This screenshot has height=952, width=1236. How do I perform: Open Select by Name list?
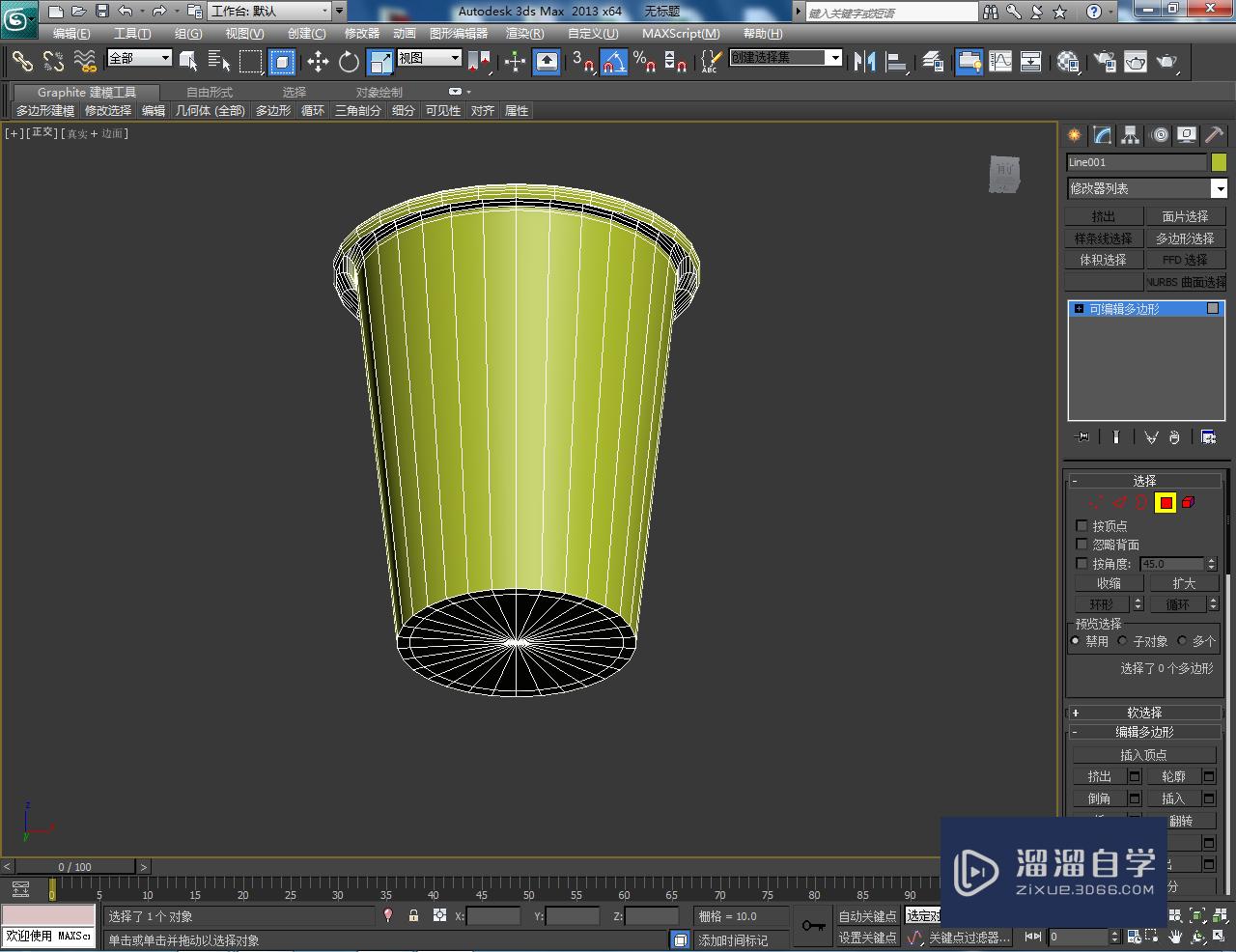click(219, 62)
